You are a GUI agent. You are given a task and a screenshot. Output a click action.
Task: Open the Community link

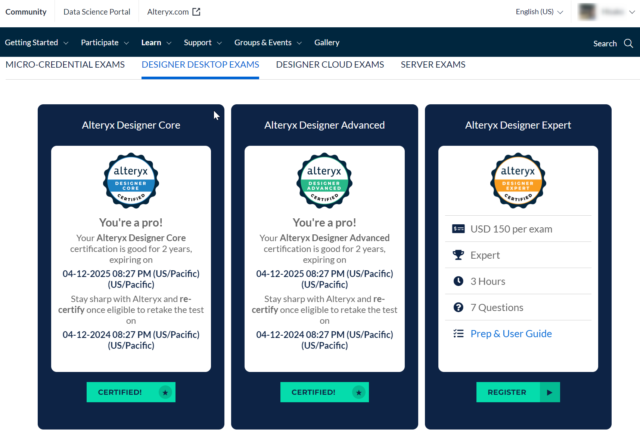(26, 12)
